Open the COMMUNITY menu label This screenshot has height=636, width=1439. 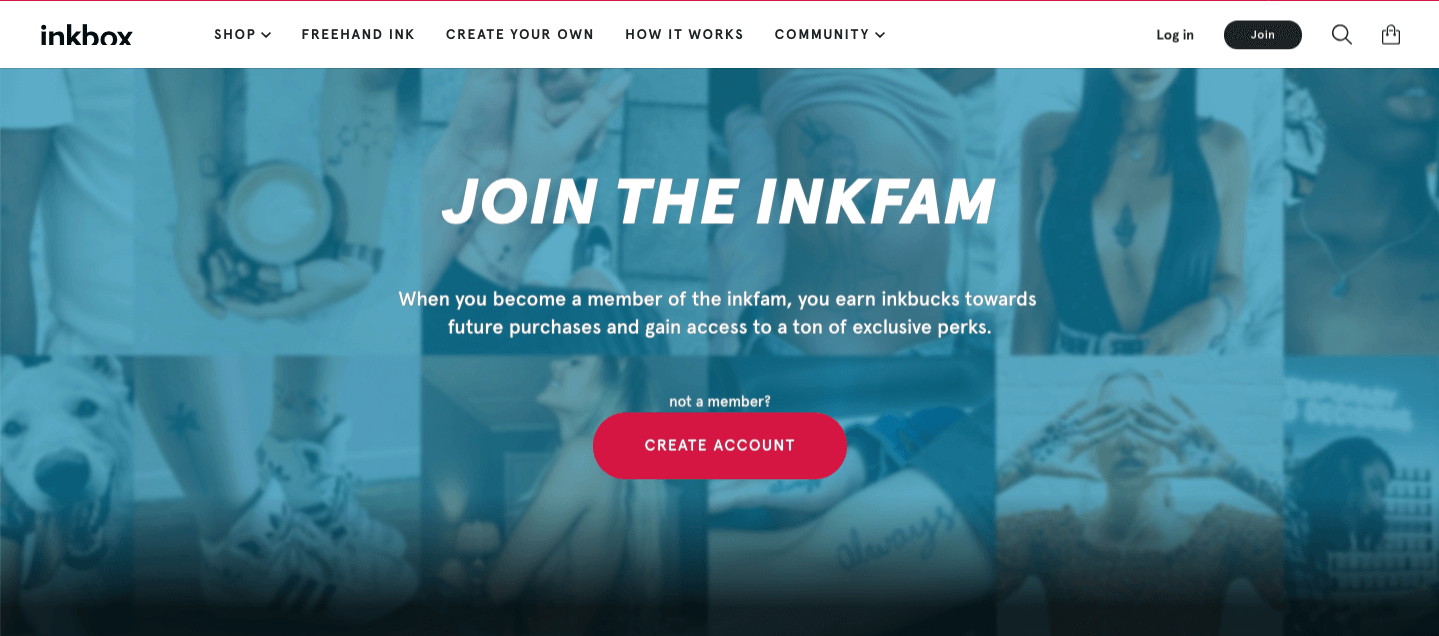click(x=822, y=34)
